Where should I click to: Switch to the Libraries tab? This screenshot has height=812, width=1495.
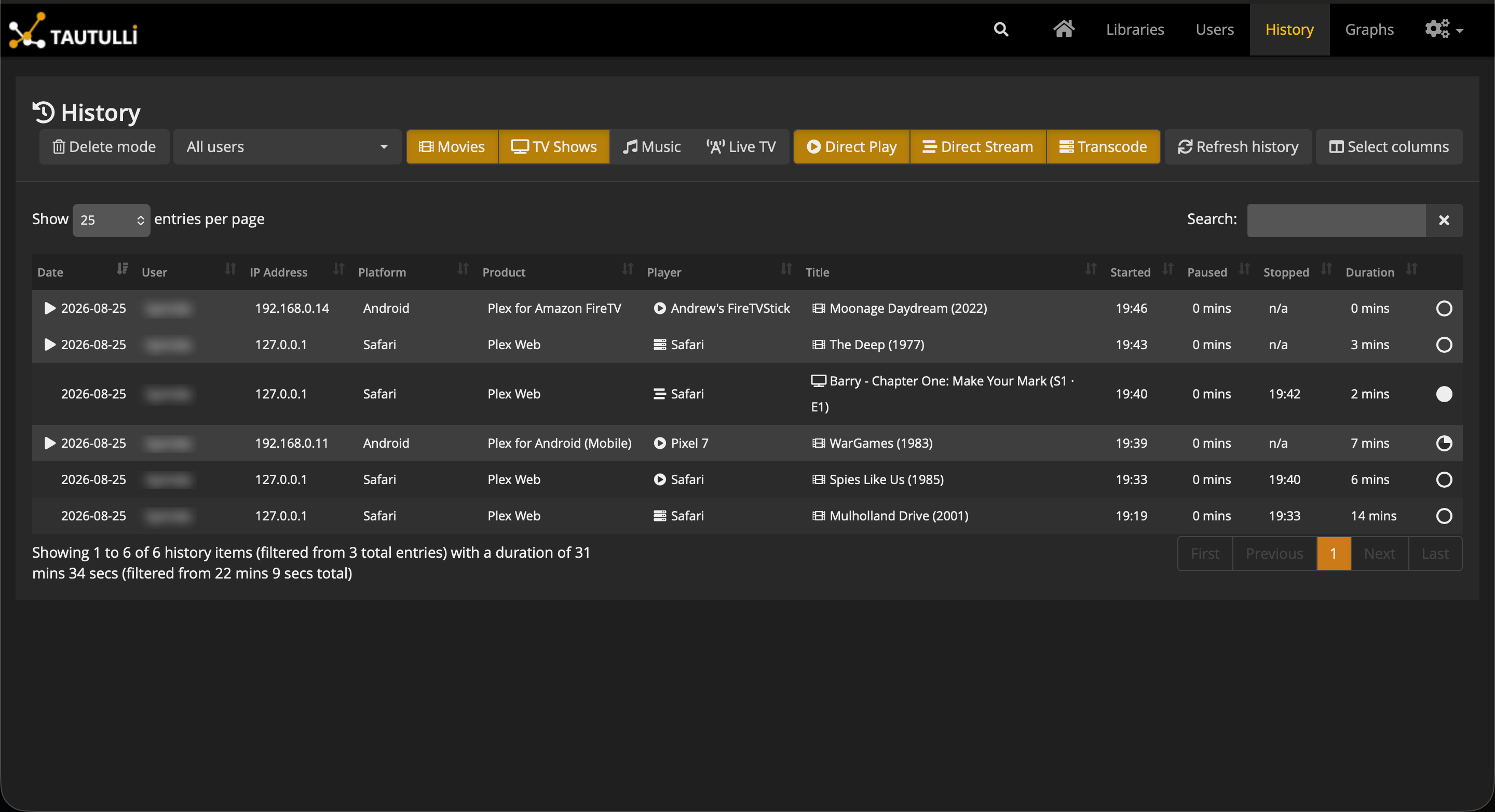[x=1135, y=30]
